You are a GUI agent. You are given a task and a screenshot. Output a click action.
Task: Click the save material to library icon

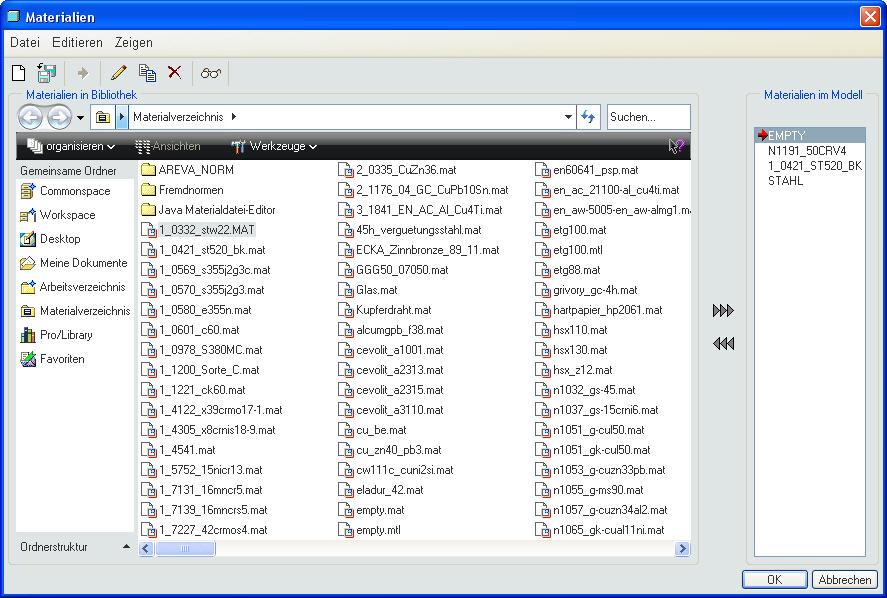(x=46, y=73)
